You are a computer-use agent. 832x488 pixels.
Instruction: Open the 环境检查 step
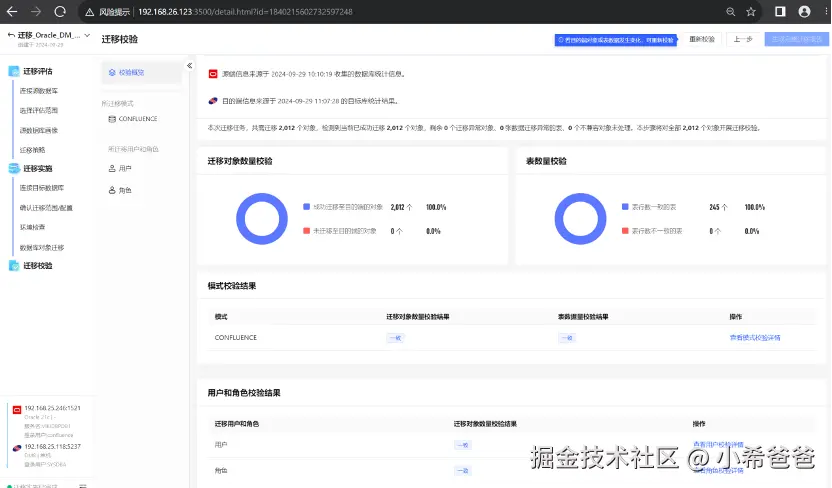point(32,228)
